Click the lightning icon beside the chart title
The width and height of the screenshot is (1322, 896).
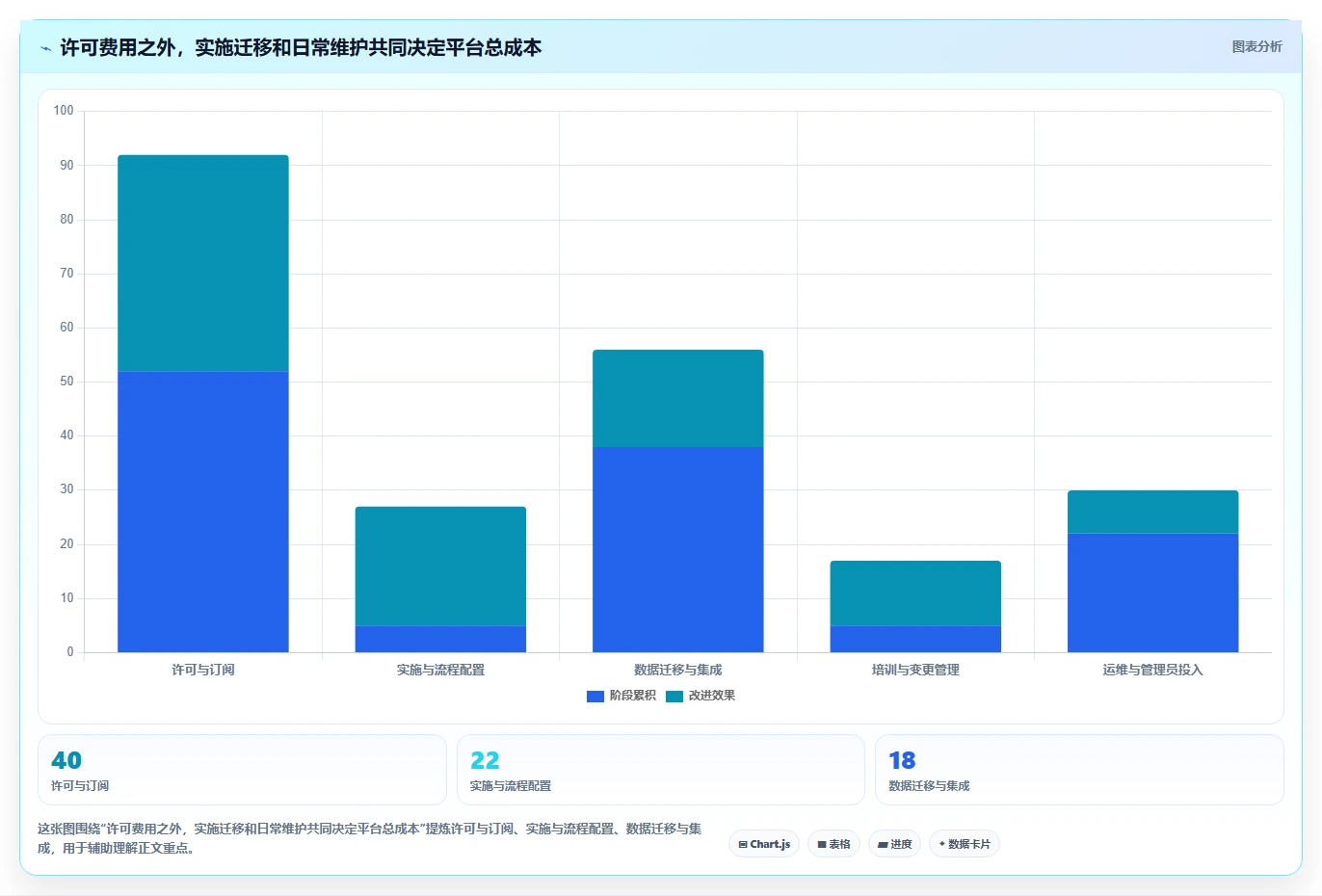(x=45, y=48)
